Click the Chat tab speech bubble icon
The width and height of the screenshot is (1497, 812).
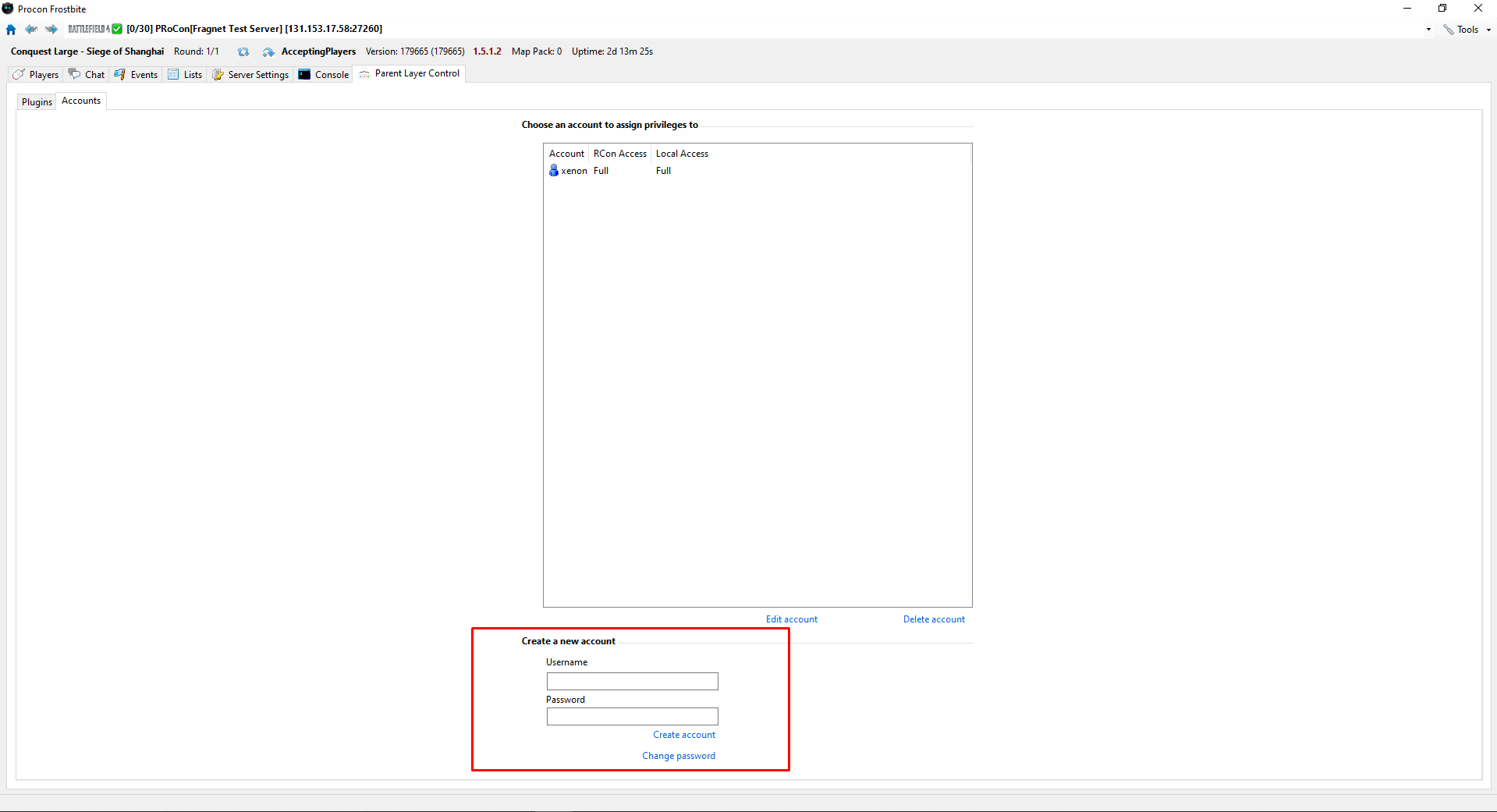point(75,74)
